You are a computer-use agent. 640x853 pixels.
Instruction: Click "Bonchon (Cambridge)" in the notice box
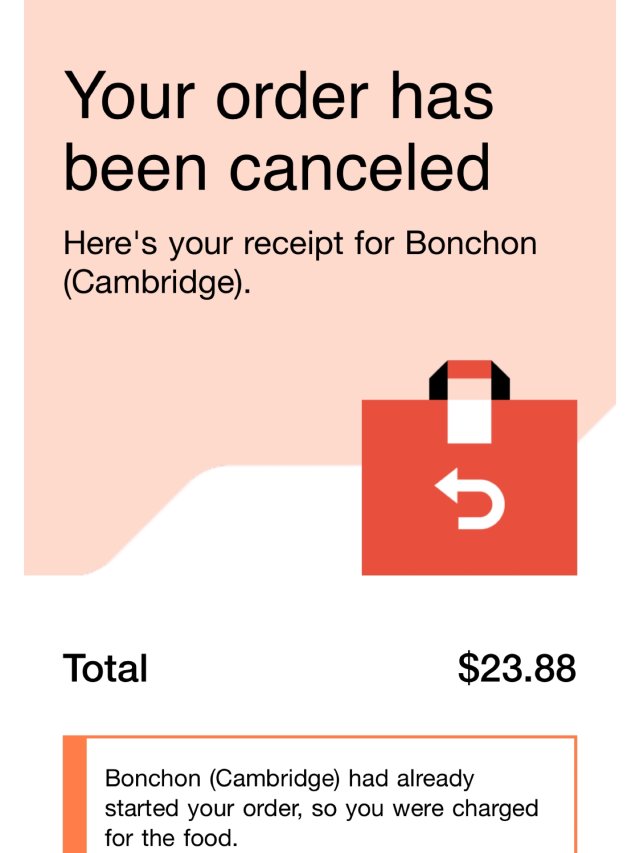click(x=212, y=778)
